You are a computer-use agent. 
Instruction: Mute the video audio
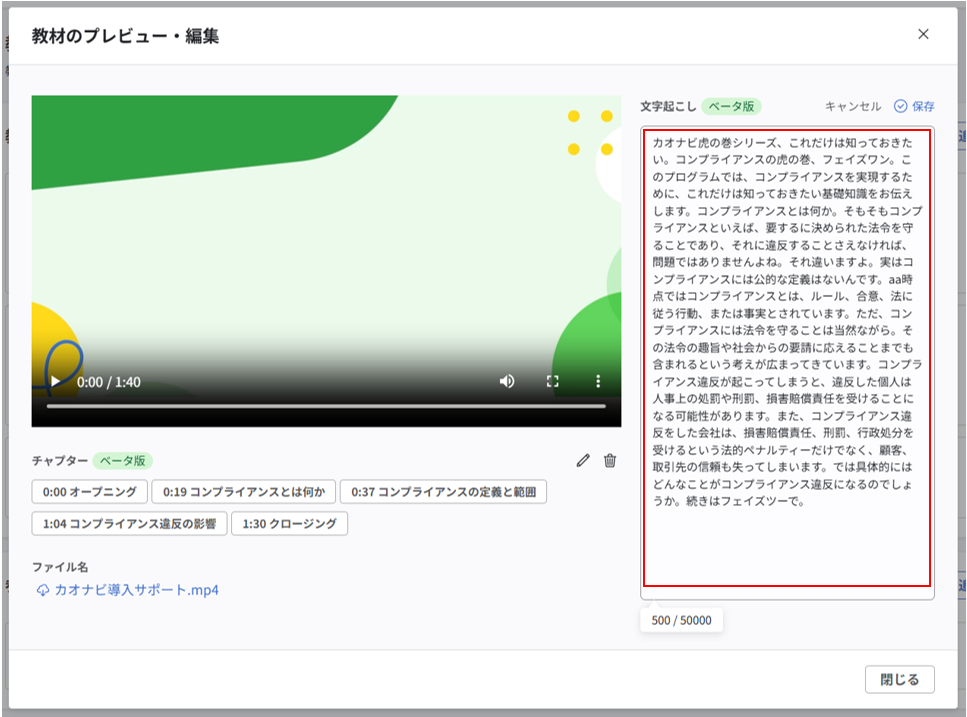pos(508,381)
